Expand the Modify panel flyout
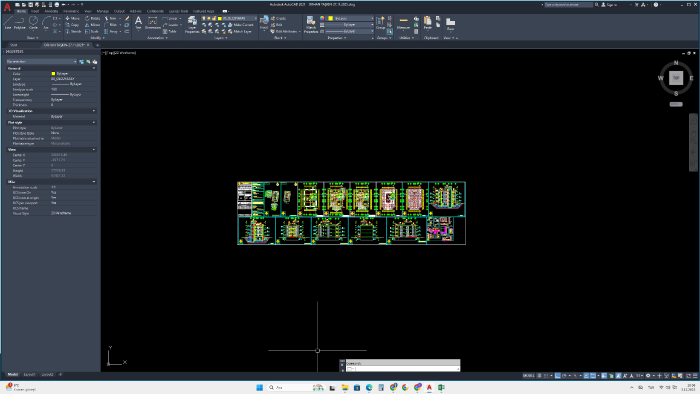 point(97,38)
